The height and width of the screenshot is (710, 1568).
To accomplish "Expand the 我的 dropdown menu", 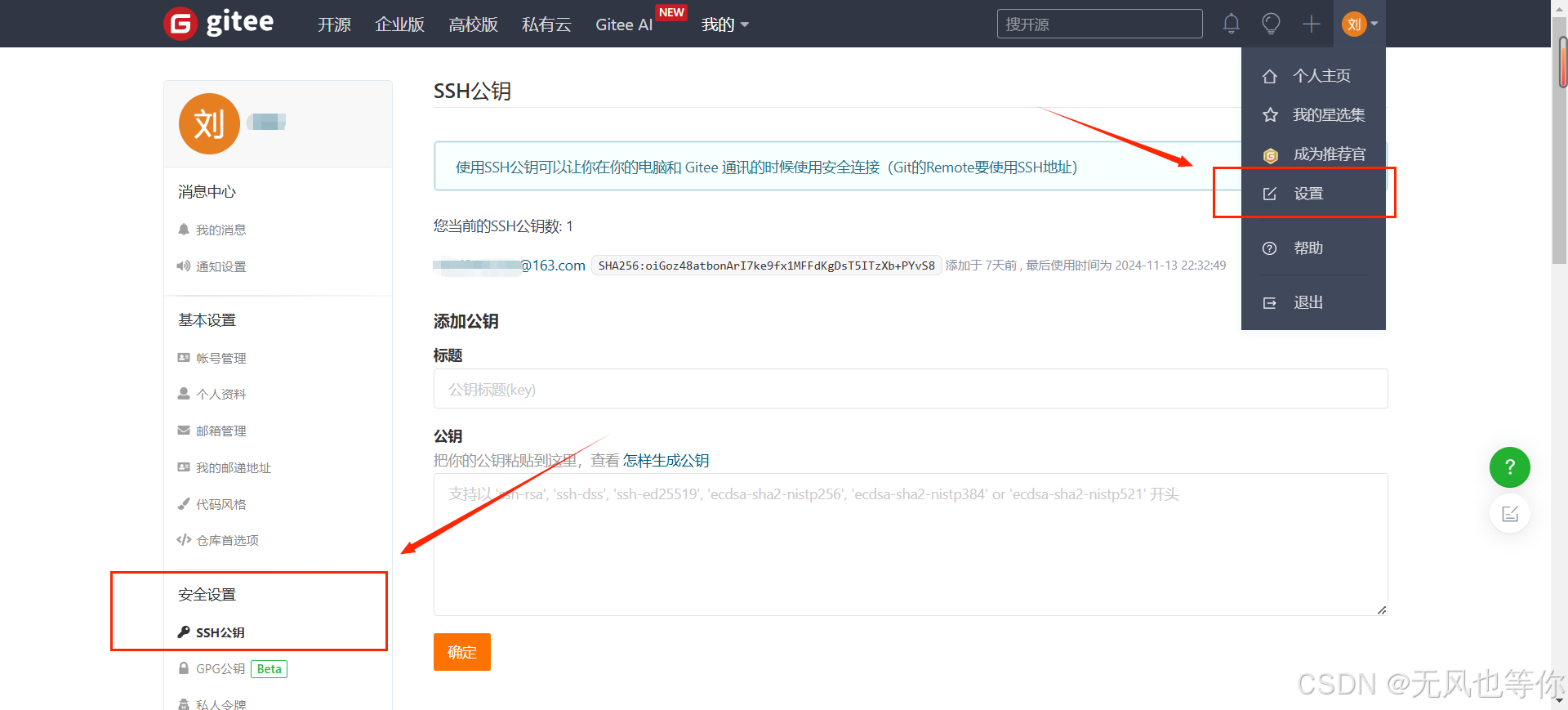I will click(x=725, y=25).
